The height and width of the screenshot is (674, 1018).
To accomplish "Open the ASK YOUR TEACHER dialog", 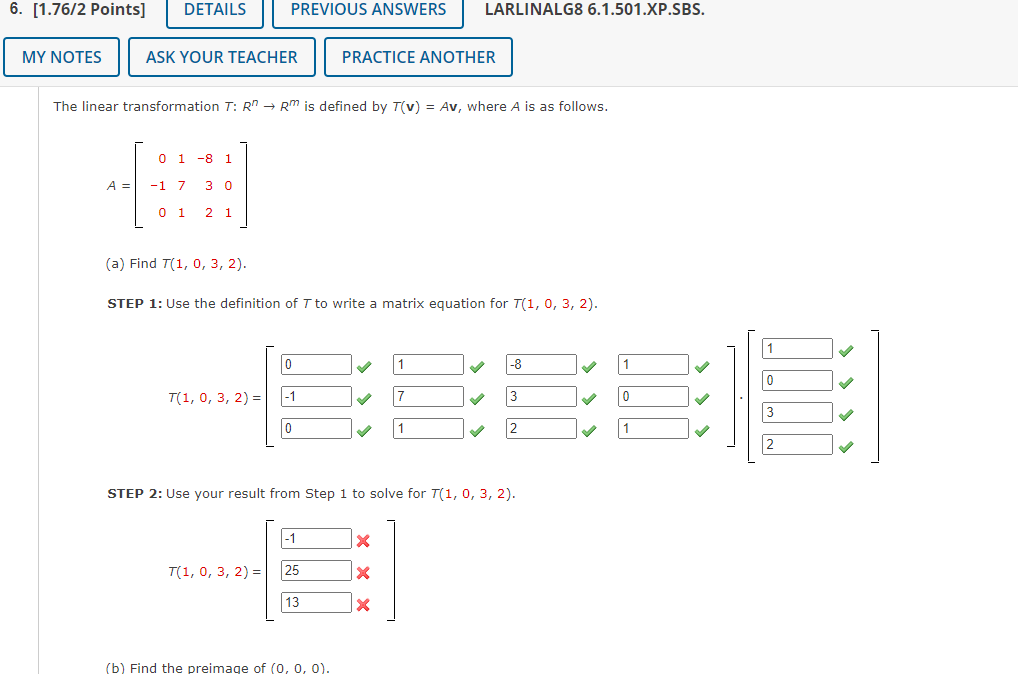I will coord(221,57).
